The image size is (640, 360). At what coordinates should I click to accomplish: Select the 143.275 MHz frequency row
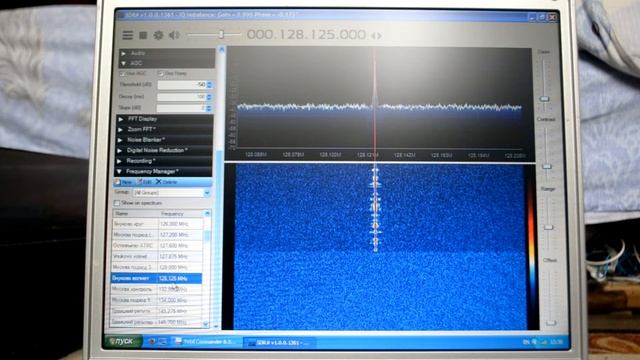click(155, 311)
